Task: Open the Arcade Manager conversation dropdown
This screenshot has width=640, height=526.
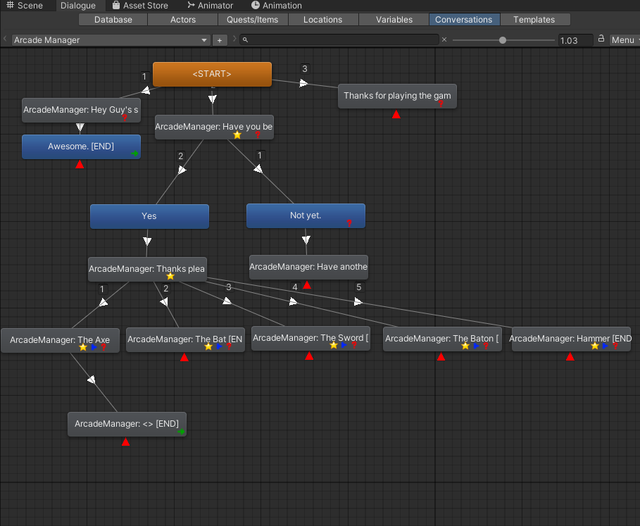Action: click(111, 40)
